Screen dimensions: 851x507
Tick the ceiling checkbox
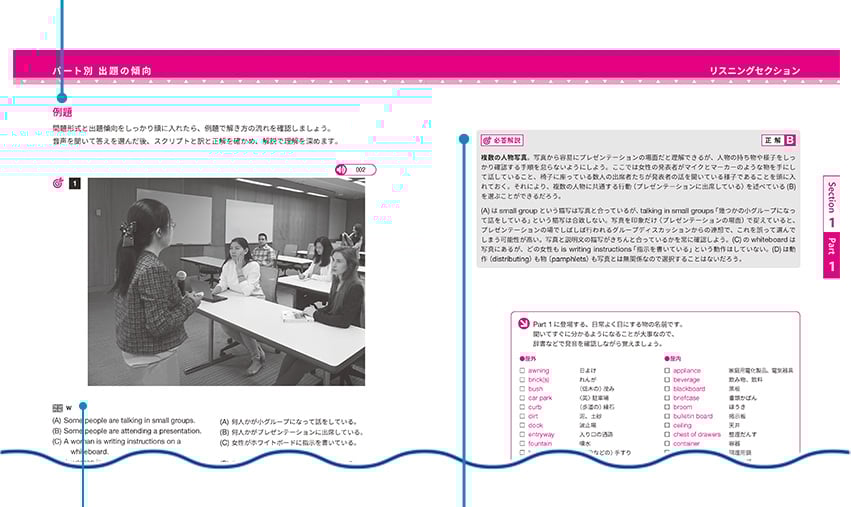pos(667,426)
